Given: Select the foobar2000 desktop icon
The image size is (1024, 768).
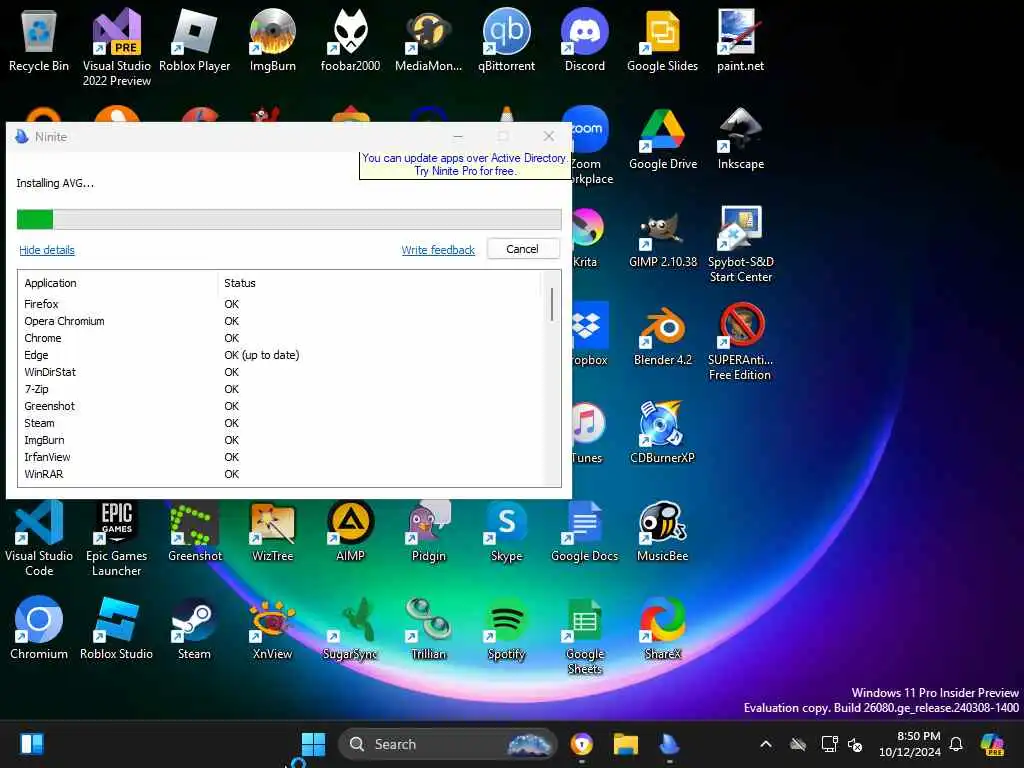Looking at the screenshot, I should tap(350, 39).
